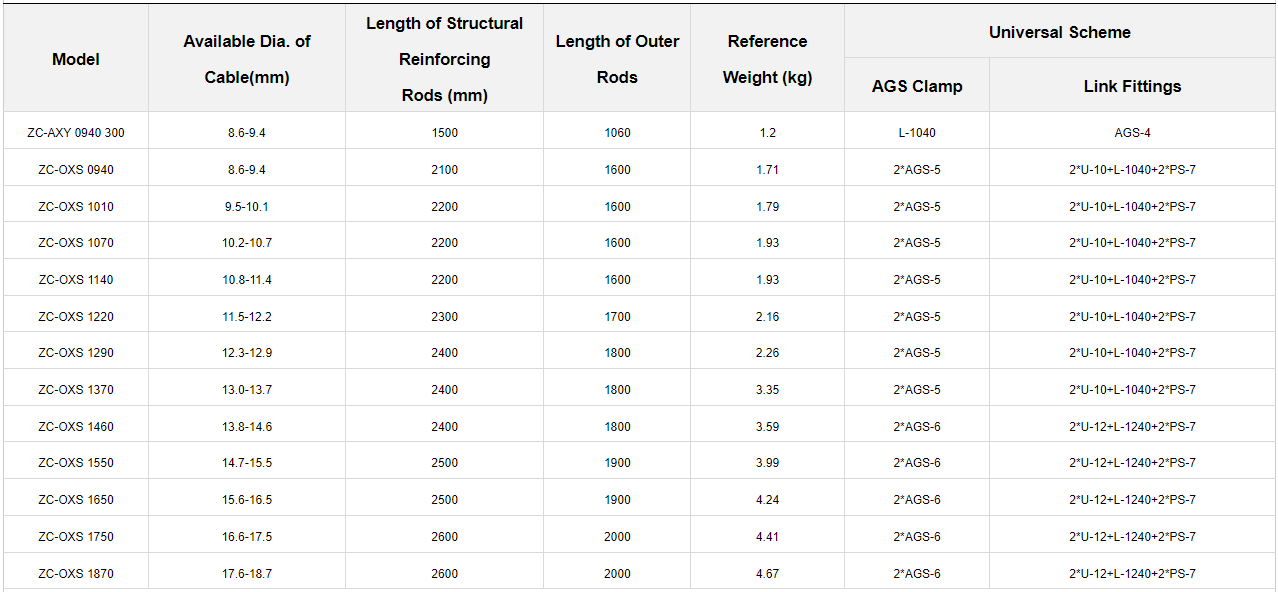Click the 1060 outer rods length cell

point(617,133)
